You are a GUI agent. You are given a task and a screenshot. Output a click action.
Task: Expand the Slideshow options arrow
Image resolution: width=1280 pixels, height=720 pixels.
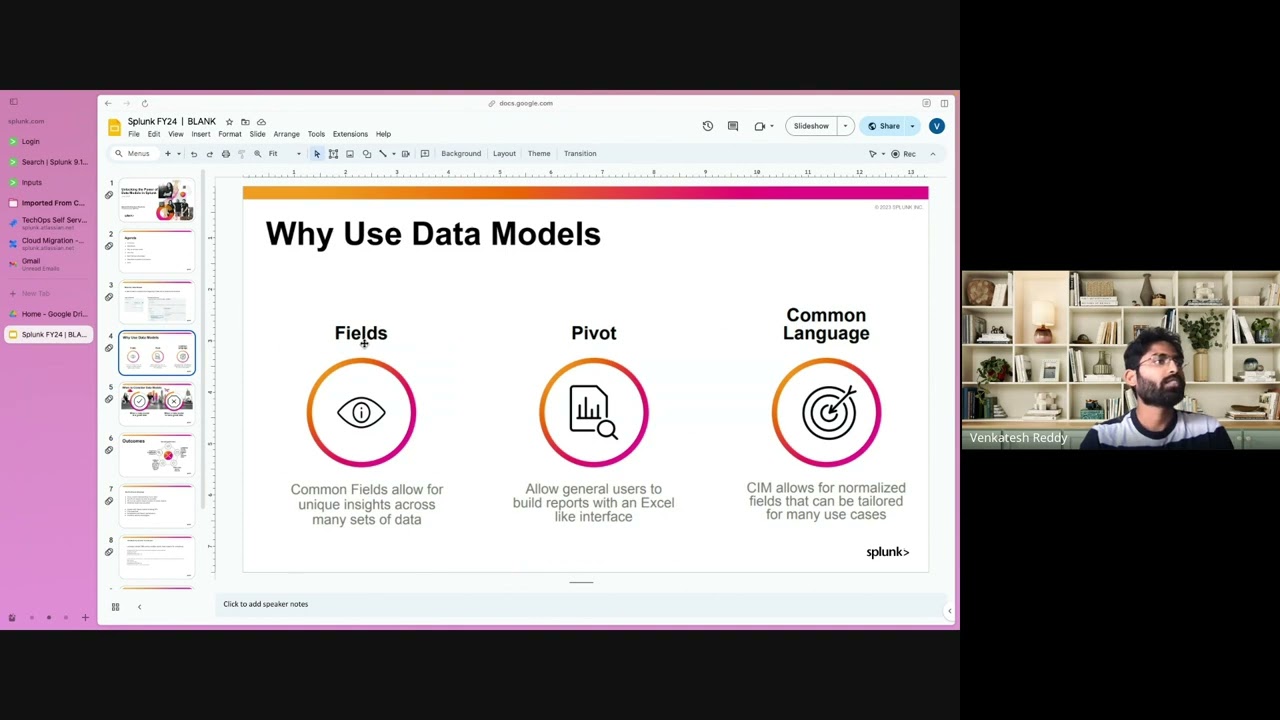tap(845, 126)
